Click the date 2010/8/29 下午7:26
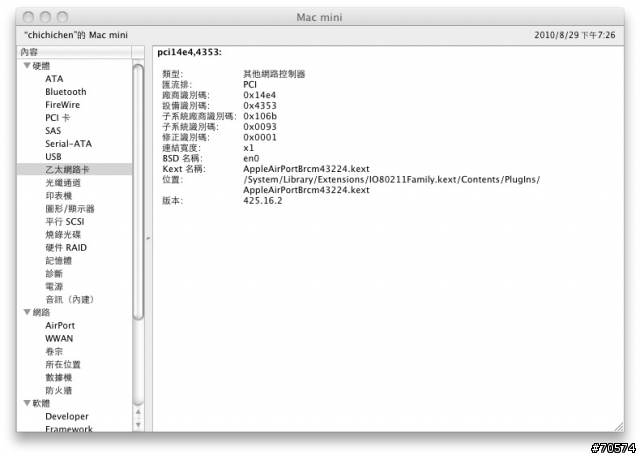The image size is (640, 456). coord(575,35)
